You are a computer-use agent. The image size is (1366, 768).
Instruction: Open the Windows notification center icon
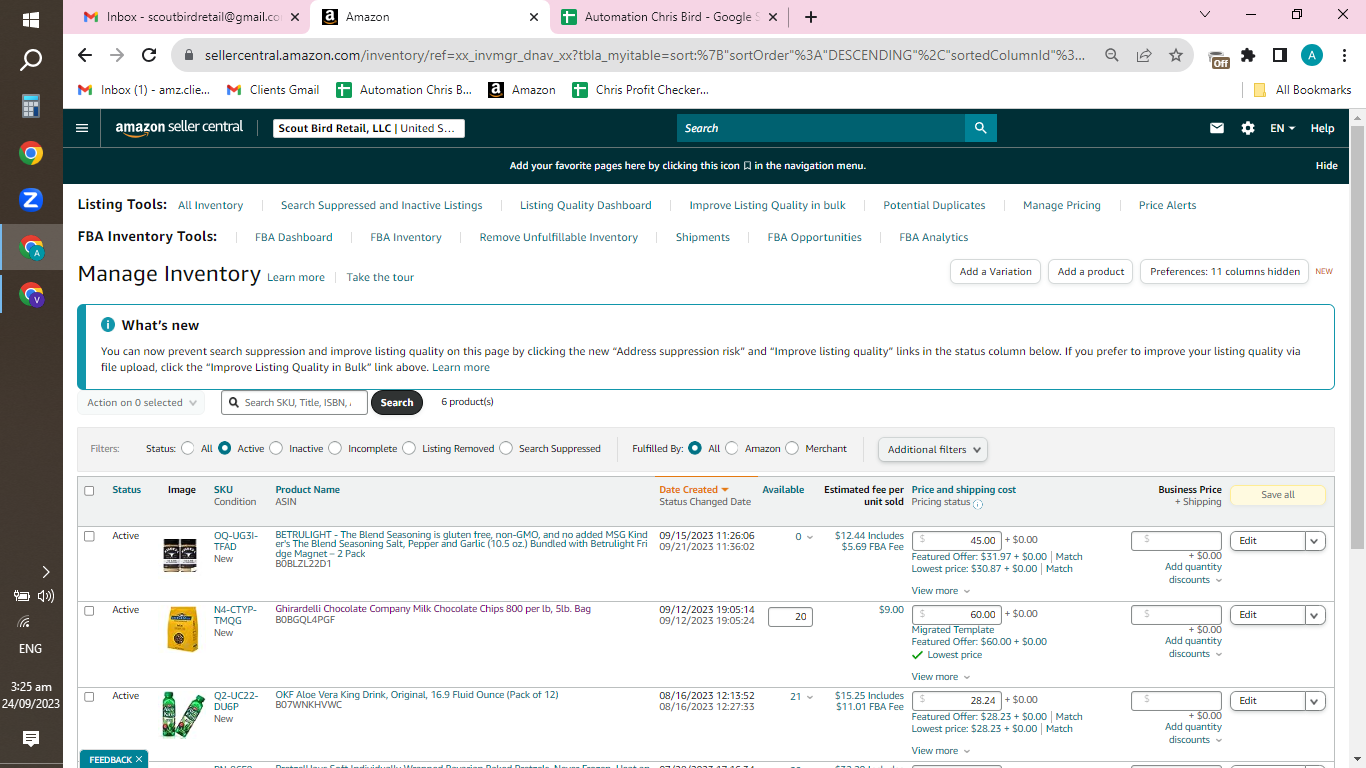31,739
